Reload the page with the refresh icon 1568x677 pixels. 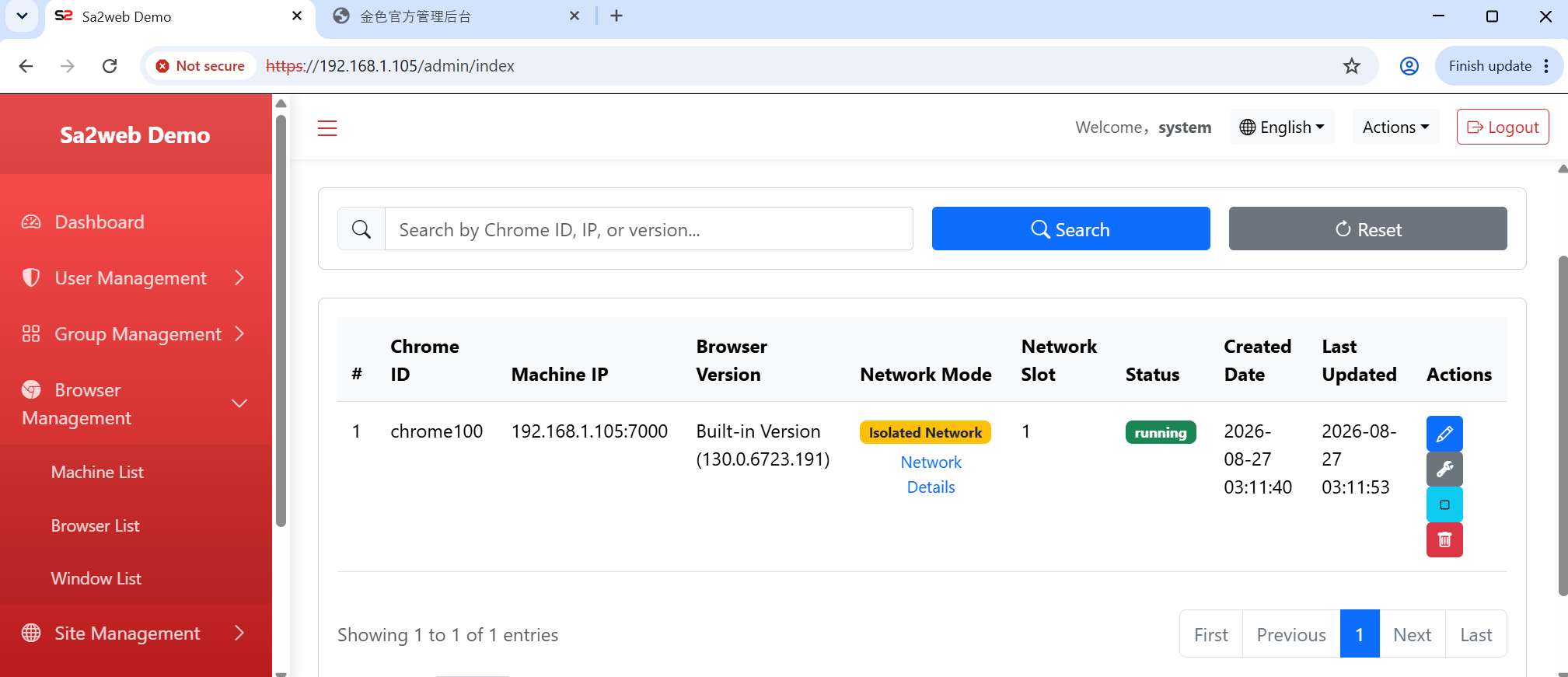tap(110, 66)
